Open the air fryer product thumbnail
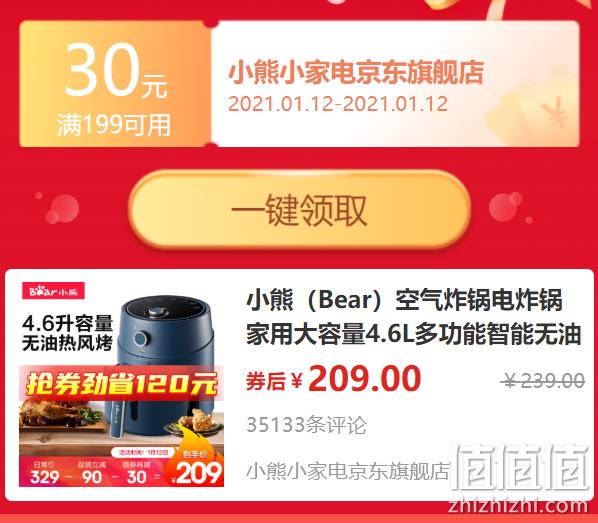Image resolution: width=598 pixels, height=523 pixels. (x=121, y=385)
